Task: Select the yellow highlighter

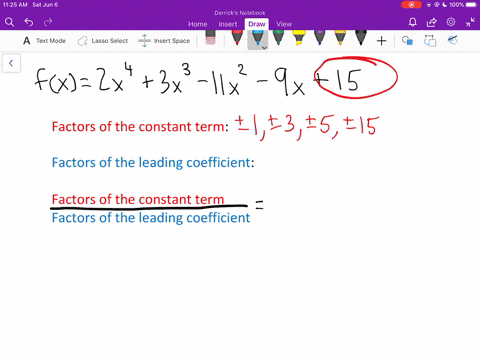Action: tap(299, 38)
